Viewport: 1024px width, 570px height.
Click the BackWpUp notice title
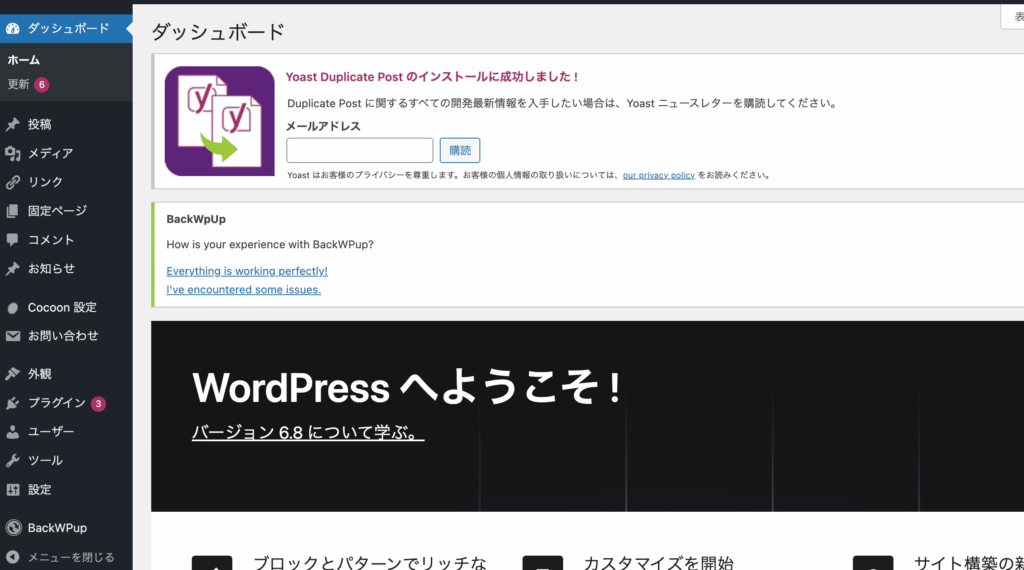[x=196, y=219]
